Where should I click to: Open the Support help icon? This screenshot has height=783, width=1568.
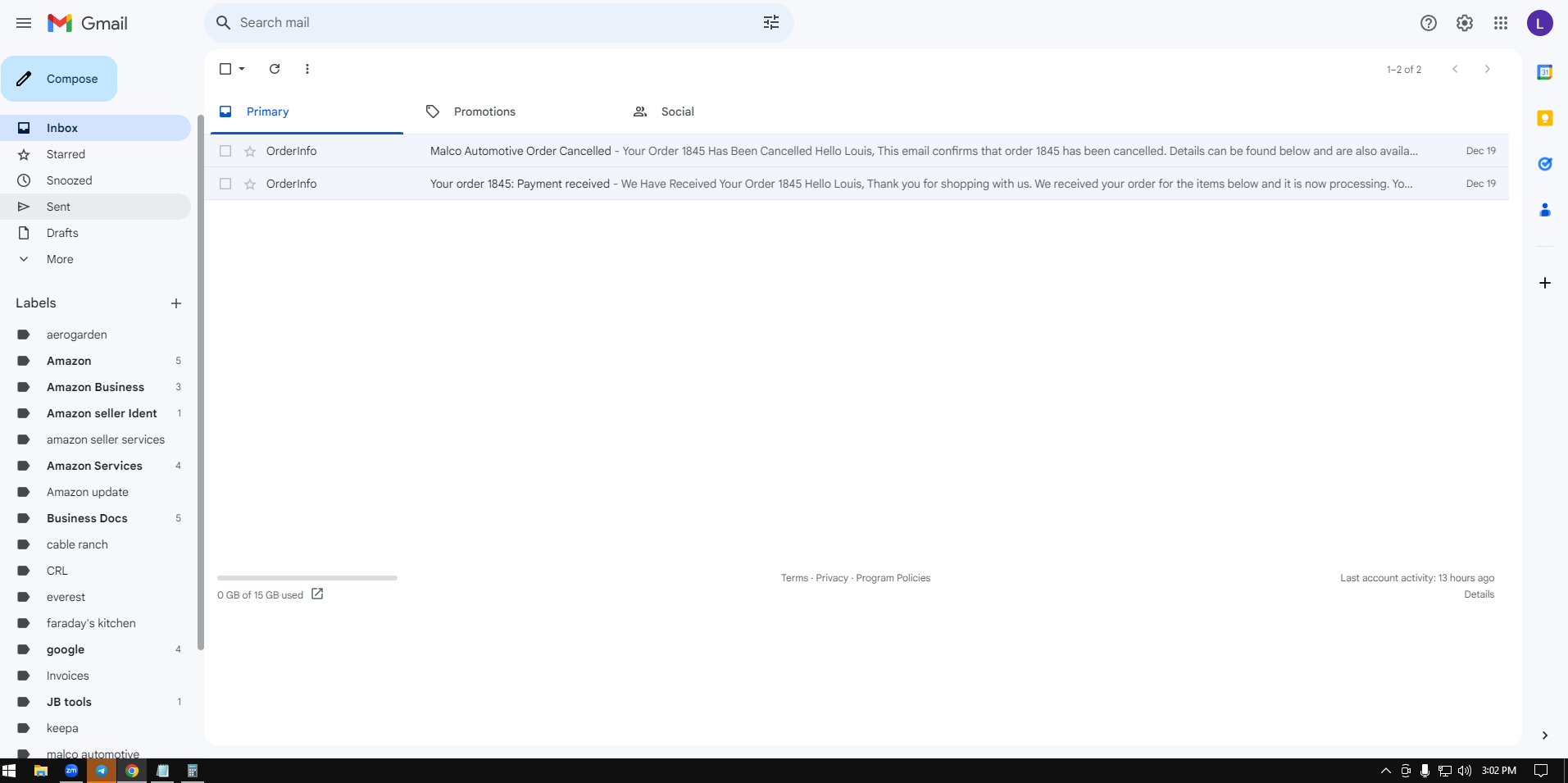click(1429, 23)
